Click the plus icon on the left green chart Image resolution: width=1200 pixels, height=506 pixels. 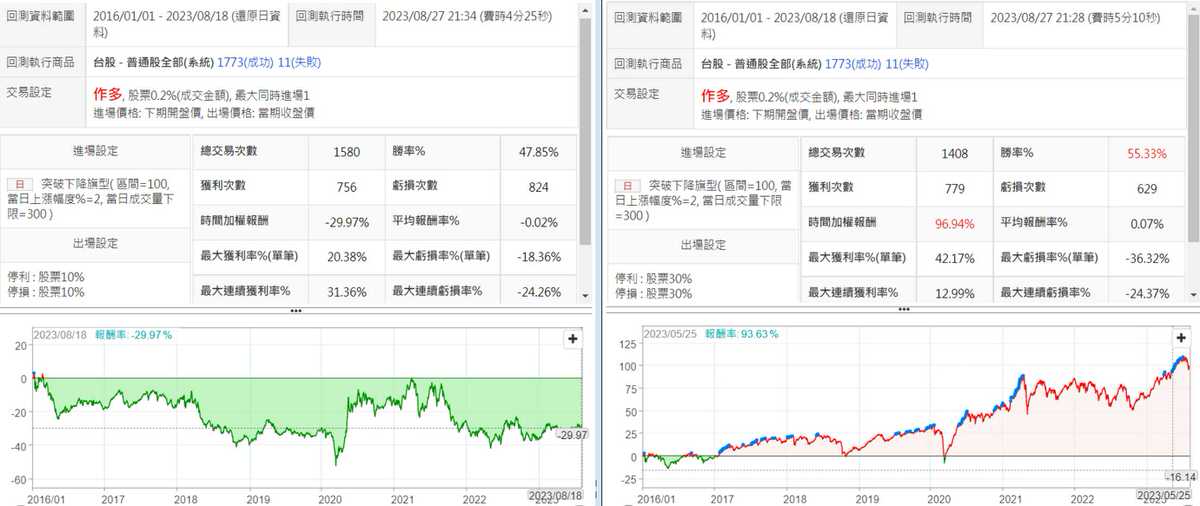[573, 339]
